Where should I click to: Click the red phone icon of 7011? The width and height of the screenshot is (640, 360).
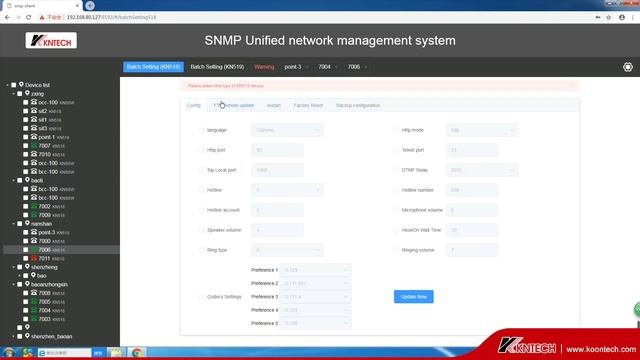(34, 258)
